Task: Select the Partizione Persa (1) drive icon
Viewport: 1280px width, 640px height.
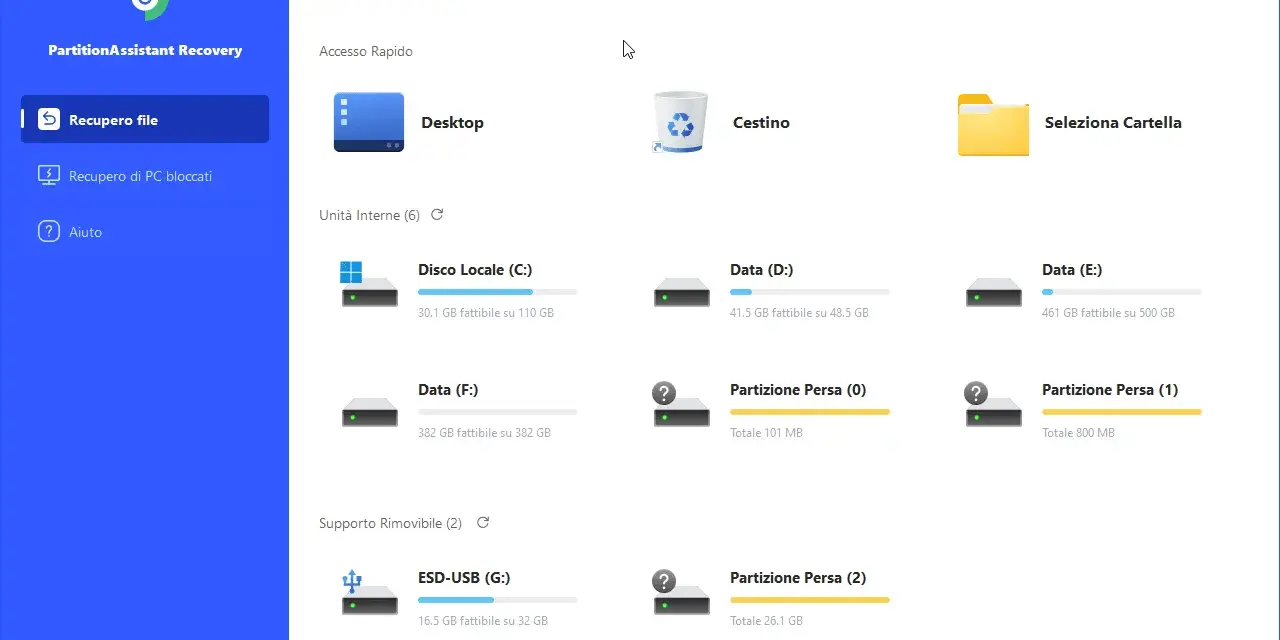Action: 993,404
